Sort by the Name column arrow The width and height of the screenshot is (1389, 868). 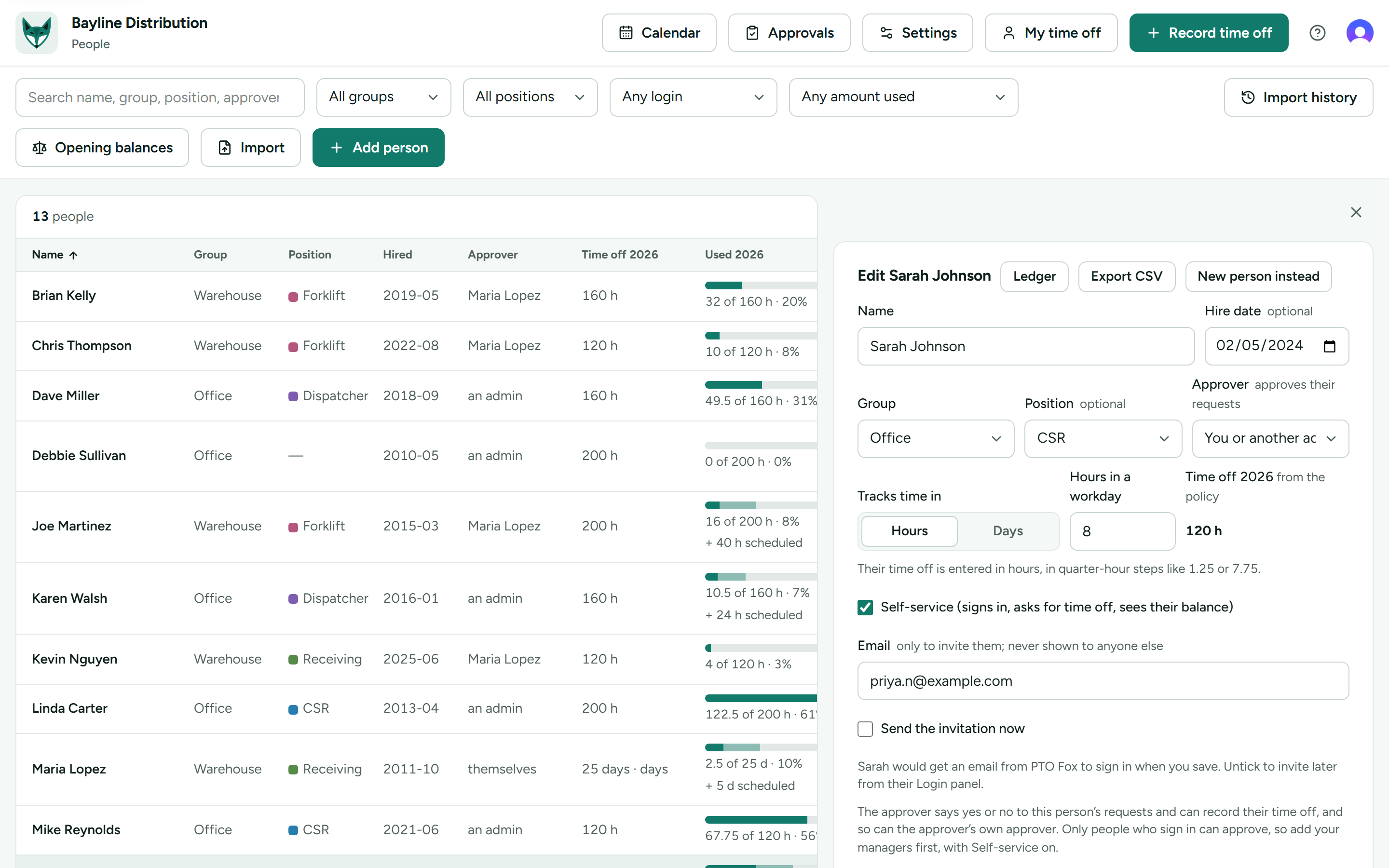point(73,256)
